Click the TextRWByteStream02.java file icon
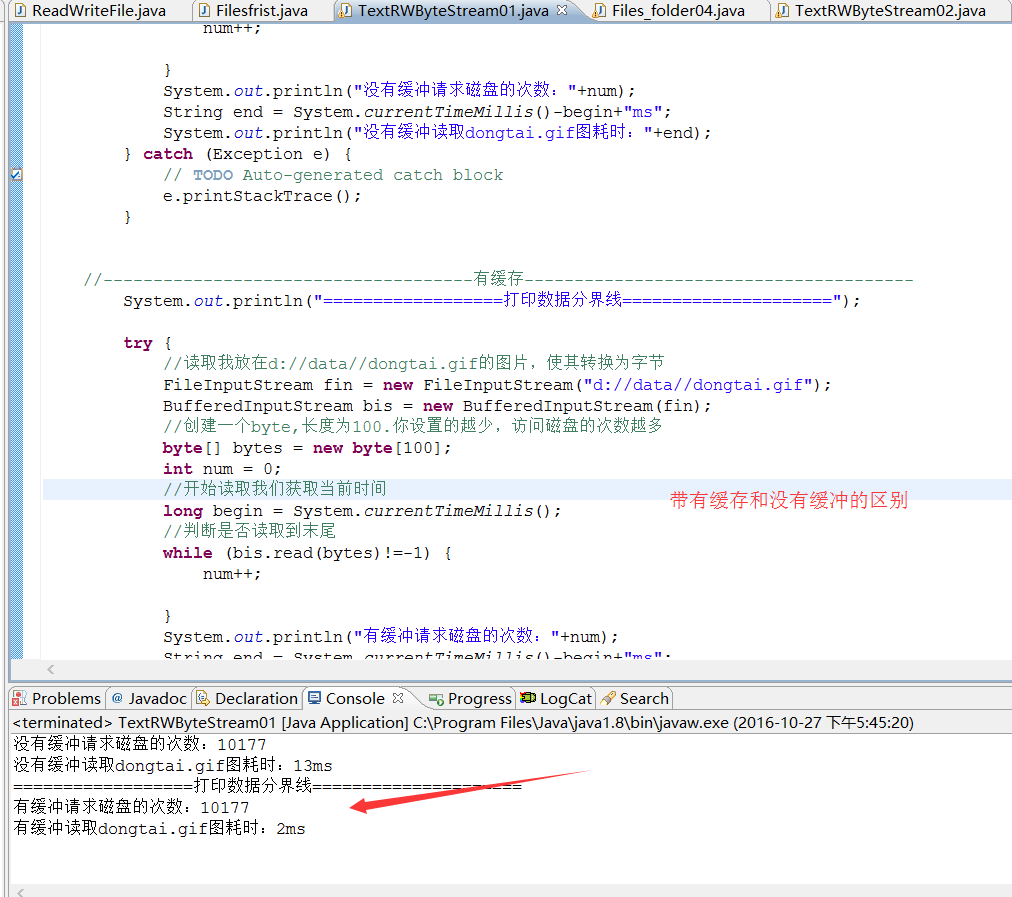The image size is (1012, 897). tap(782, 11)
